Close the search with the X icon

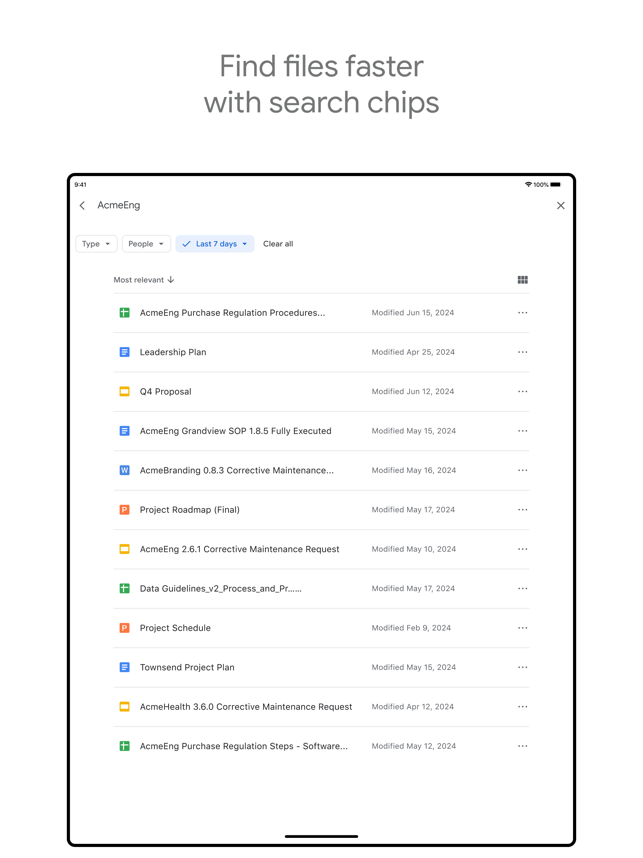[560, 206]
